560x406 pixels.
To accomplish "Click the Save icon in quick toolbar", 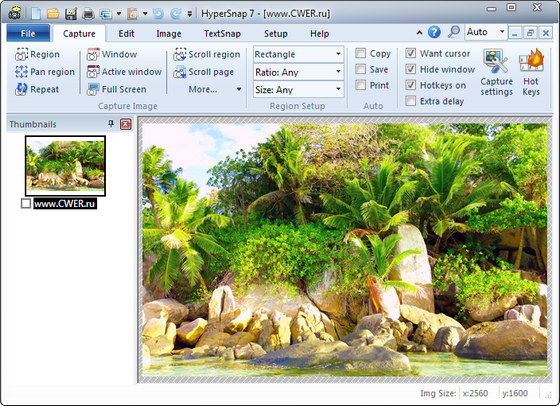I will [71, 14].
